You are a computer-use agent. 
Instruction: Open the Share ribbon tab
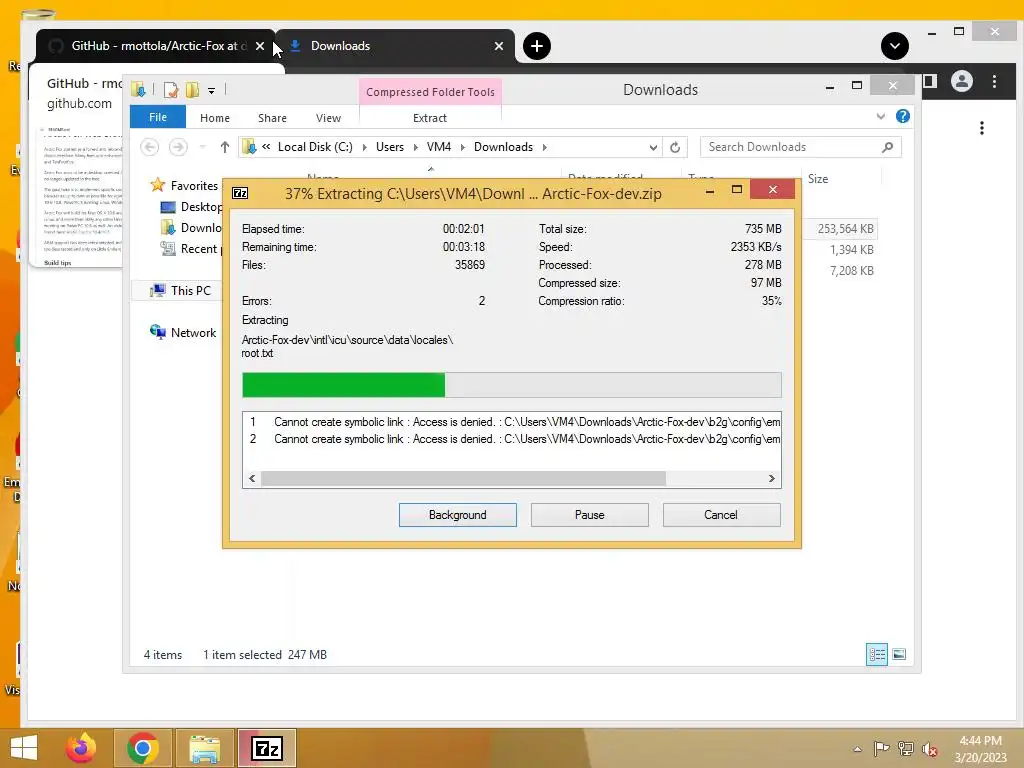pyautogui.click(x=272, y=118)
